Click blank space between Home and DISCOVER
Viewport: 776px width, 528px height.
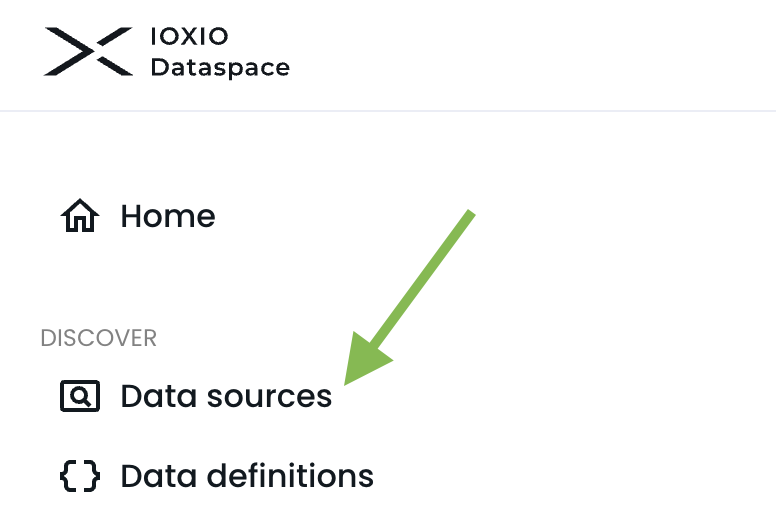[200, 280]
